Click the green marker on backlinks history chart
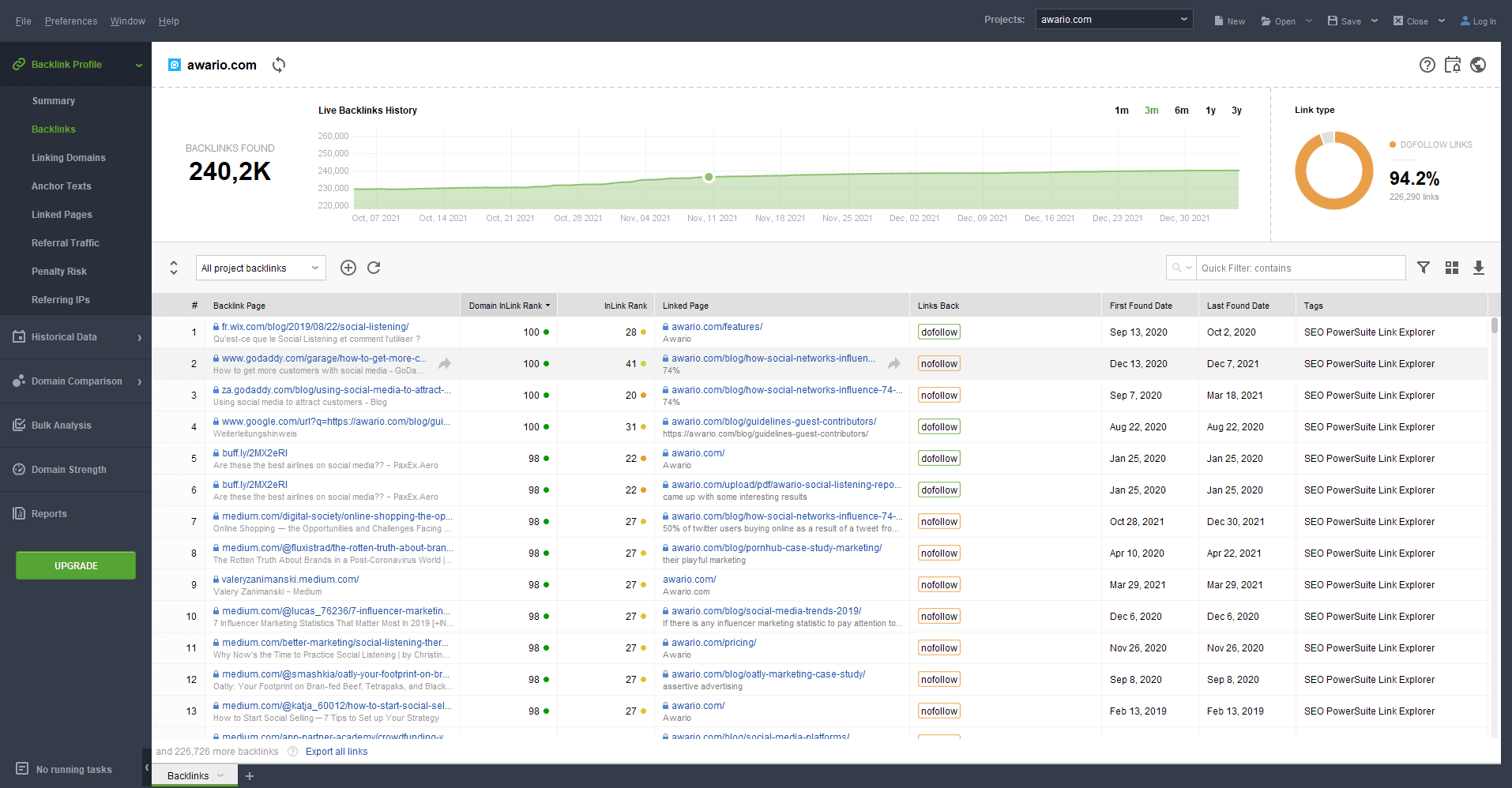The width and height of the screenshot is (1512, 788). coord(709,177)
